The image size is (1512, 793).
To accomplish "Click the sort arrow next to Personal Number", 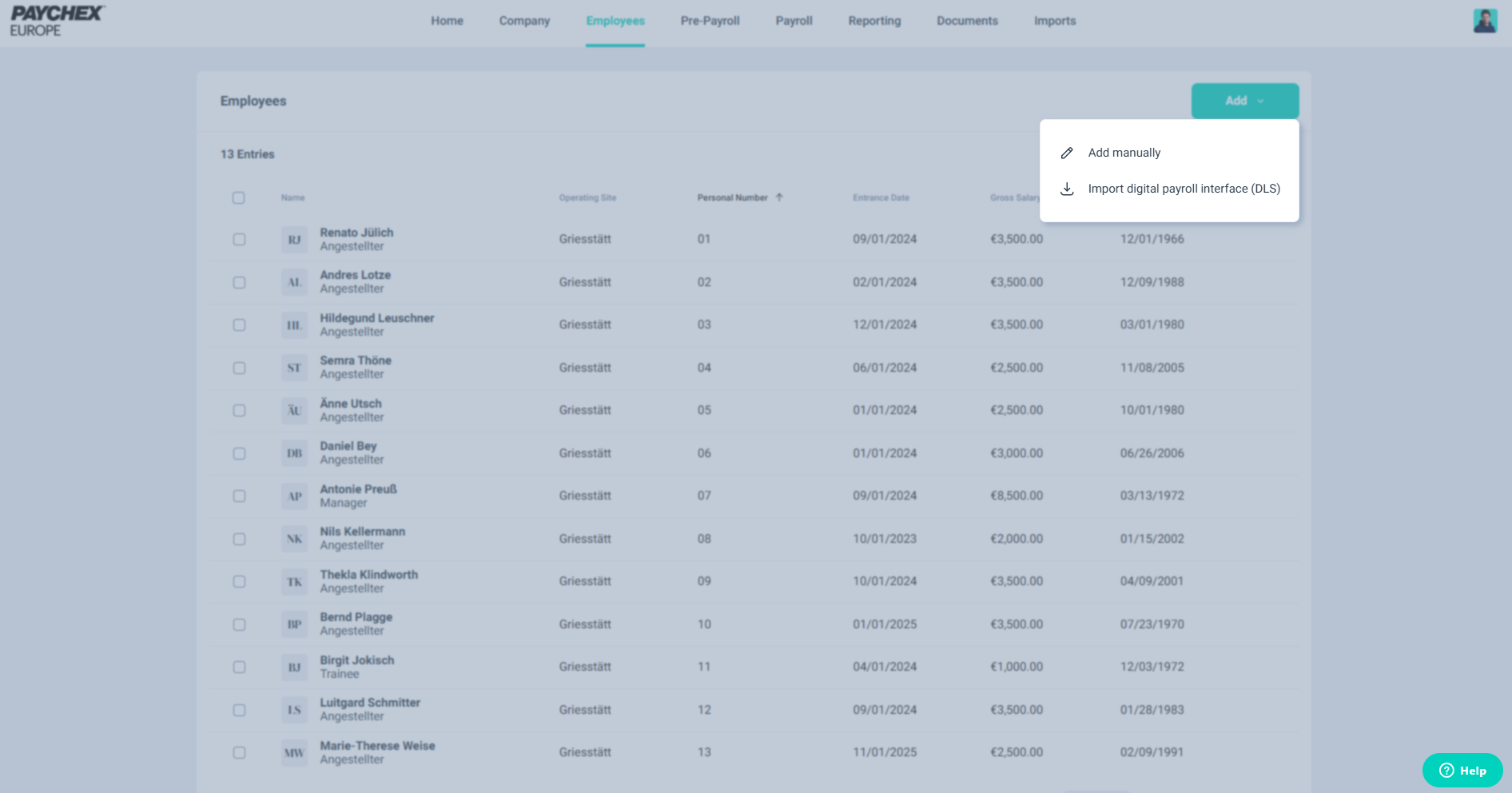I will coord(779,197).
